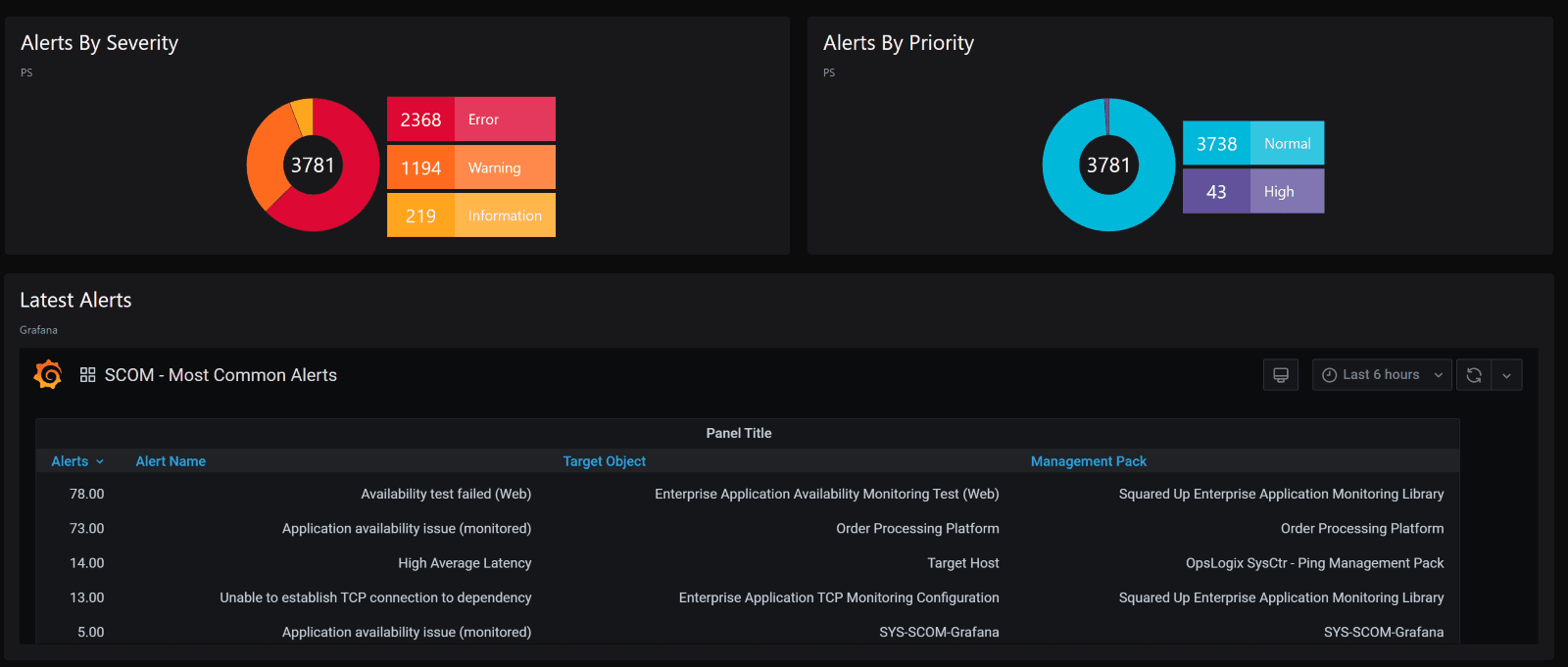Image resolution: width=1568 pixels, height=667 pixels.
Task: Click the Order Processing Platform target object cell
Action: [x=917, y=529]
